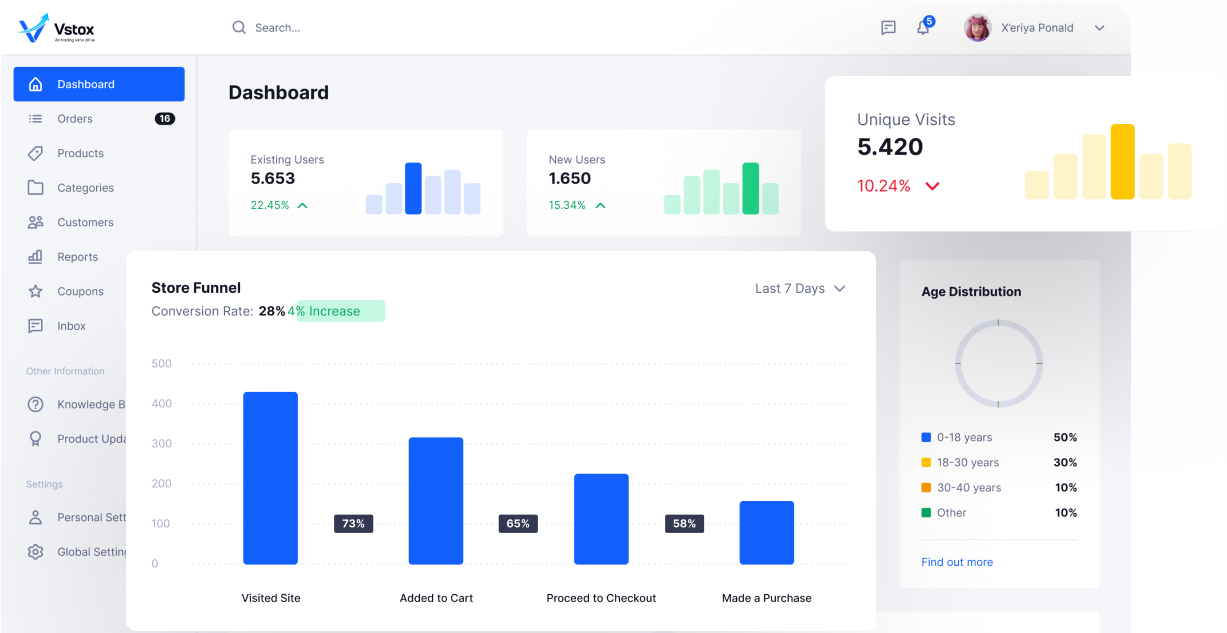Select Dashboard in the sidebar
The width and height of the screenshot is (1227, 633).
(99, 84)
